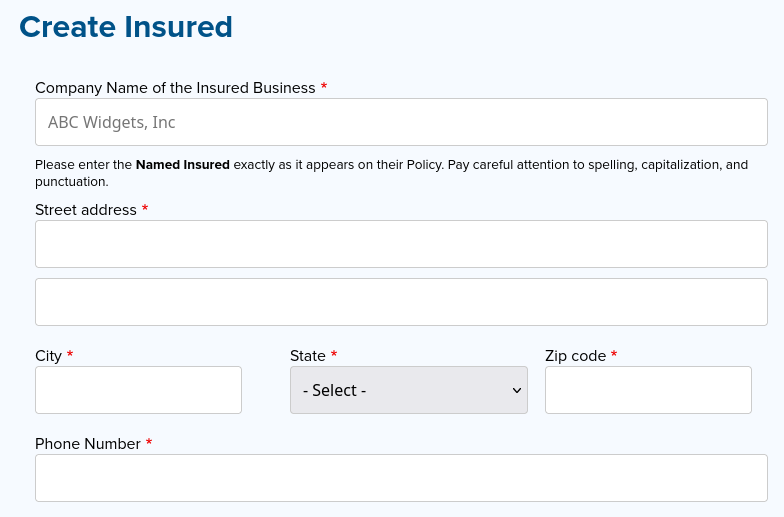
Task: Click the 'State' field label
Action: (307, 356)
